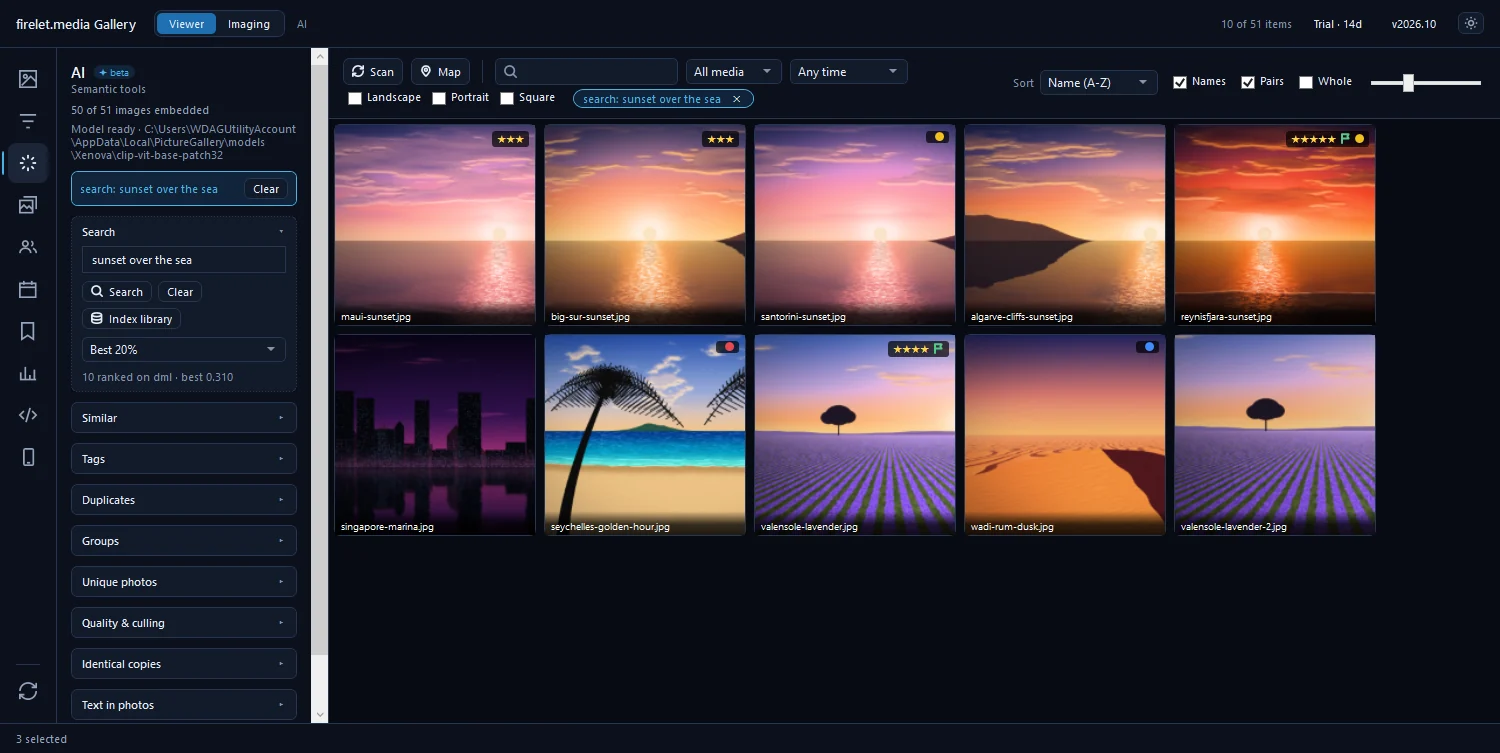Open the All media dropdown

click(734, 72)
